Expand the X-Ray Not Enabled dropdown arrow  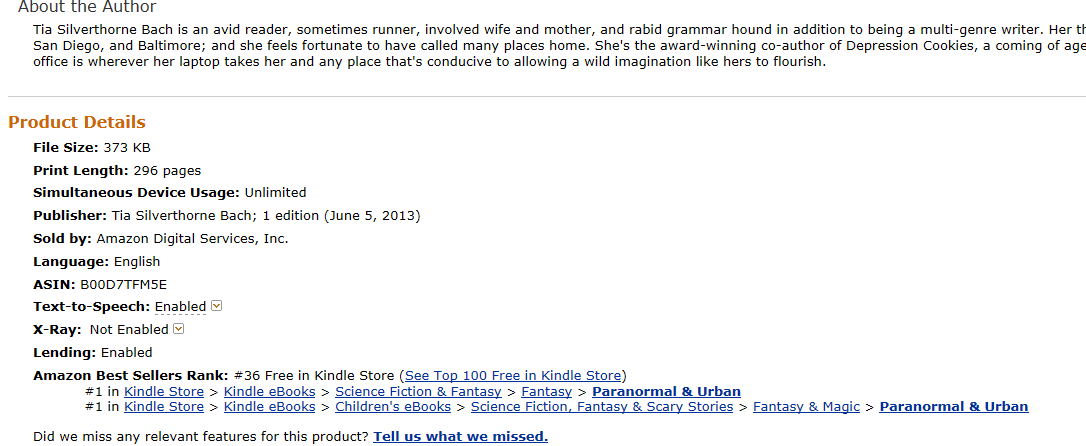[x=179, y=329]
